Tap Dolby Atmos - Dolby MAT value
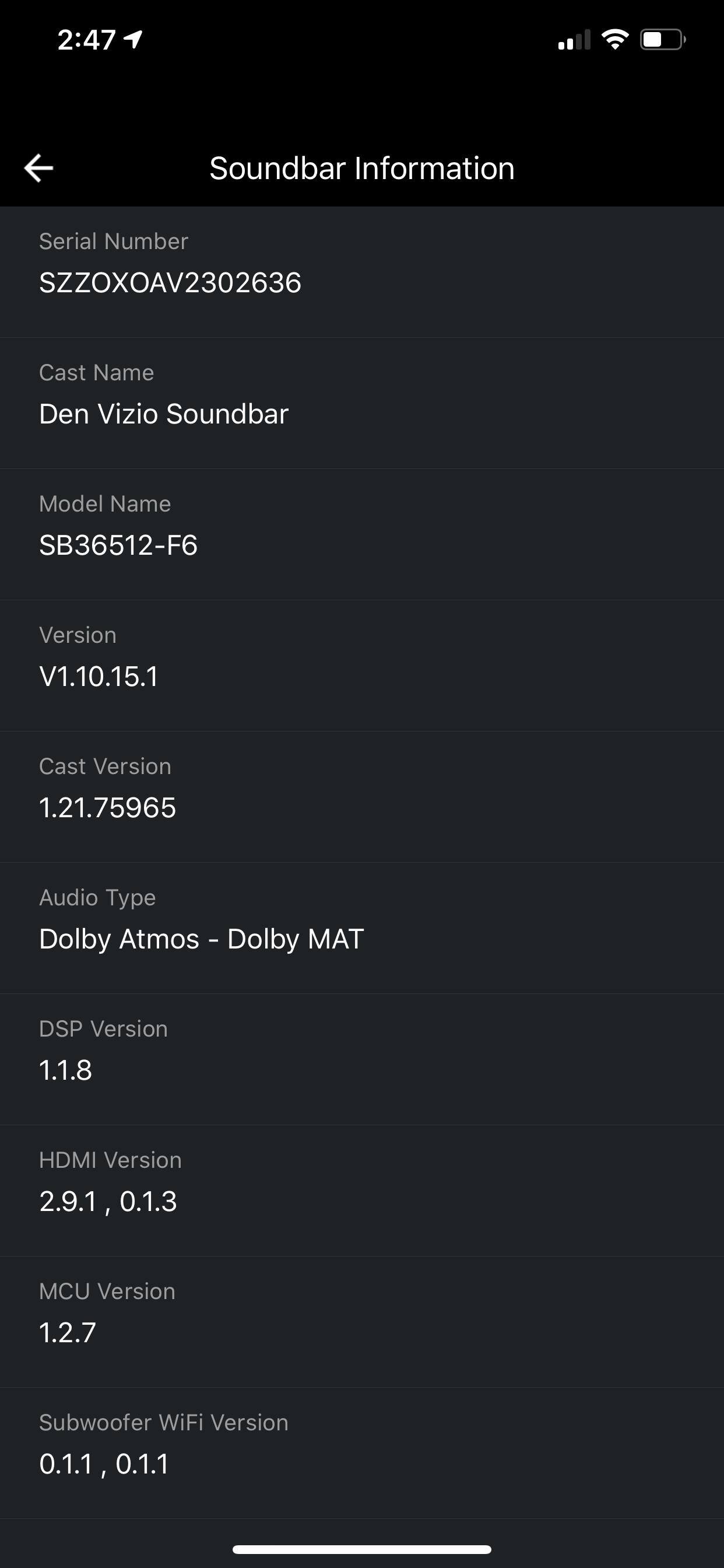The width and height of the screenshot is (724, 1568). click(x=201, y=939)
